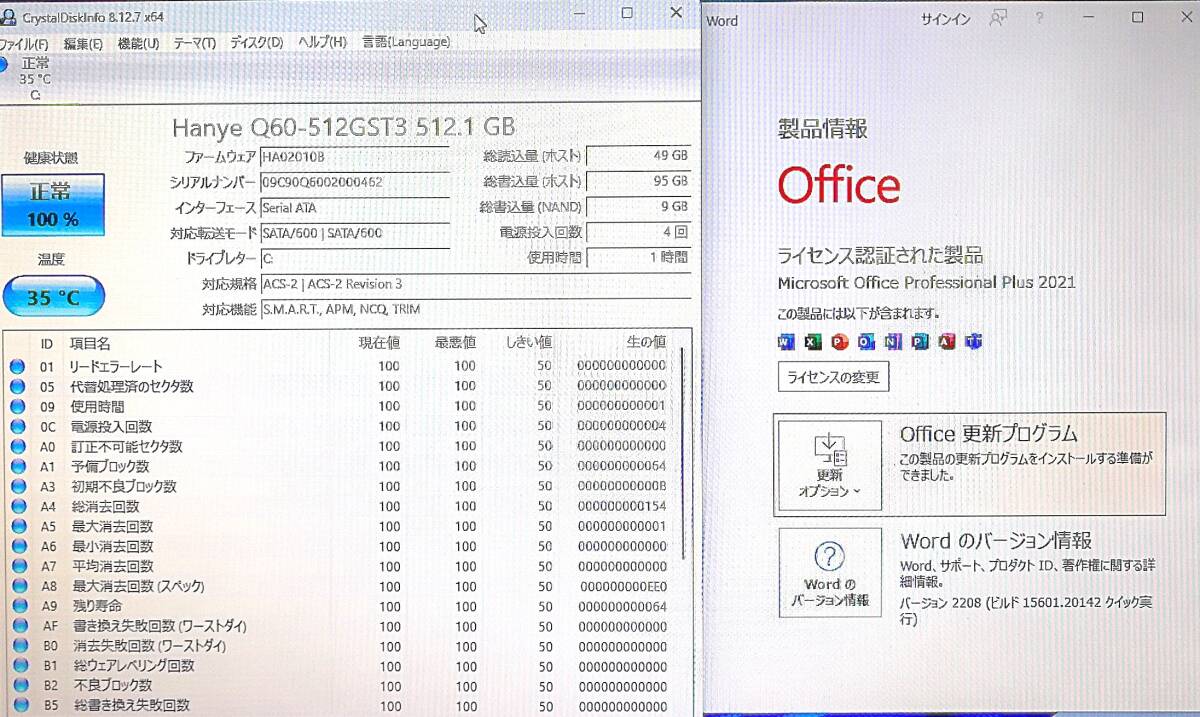Click the Outlook icon under included products
Image resolution: width=1200 pixels, height=717 pixels.
(x=866, y=342)
